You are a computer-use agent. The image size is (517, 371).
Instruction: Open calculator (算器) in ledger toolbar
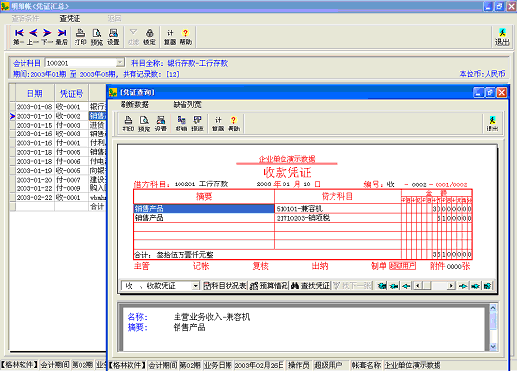pyautogui.click(x=170, y=37)
